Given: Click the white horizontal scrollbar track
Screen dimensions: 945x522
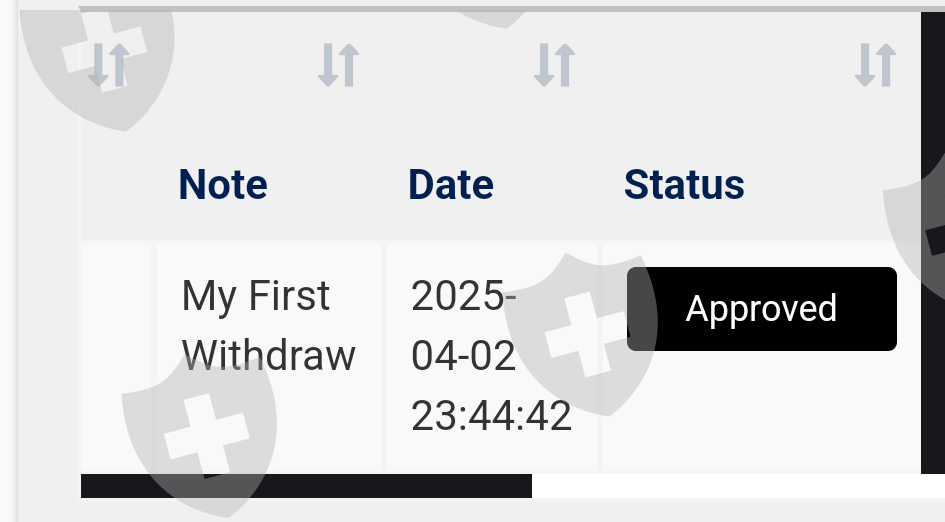Looking at the screenshot, I should click(736, 486).
